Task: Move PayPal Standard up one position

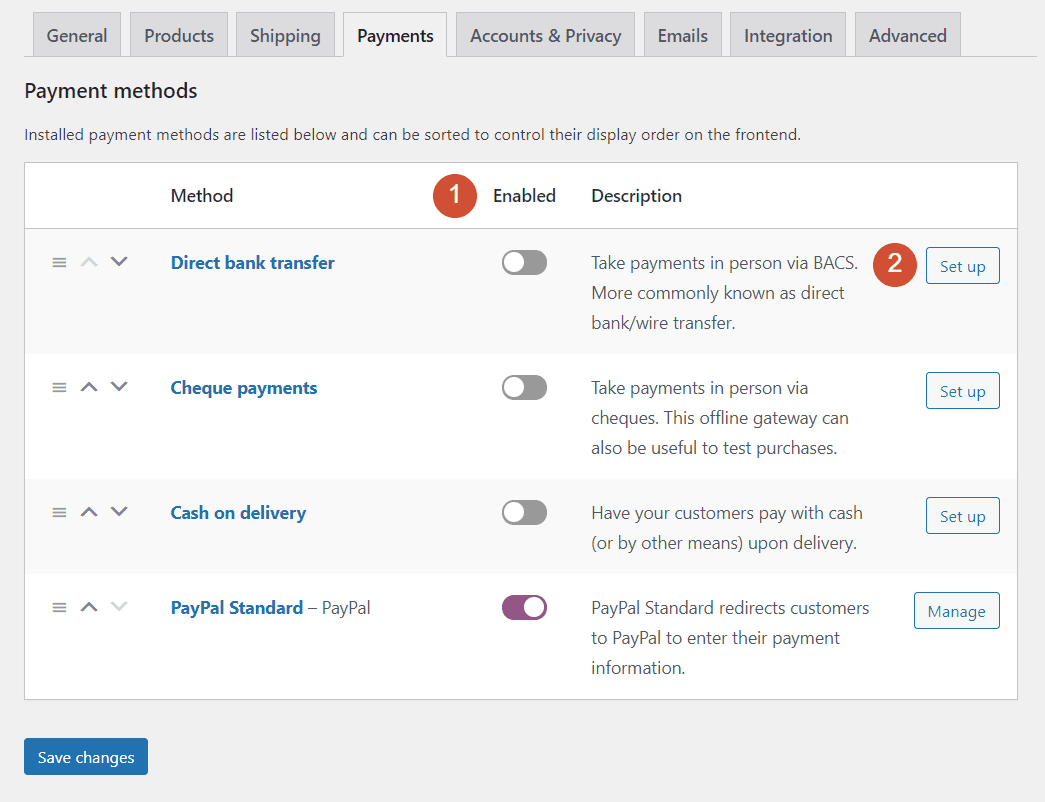Action: coord(88,607)
